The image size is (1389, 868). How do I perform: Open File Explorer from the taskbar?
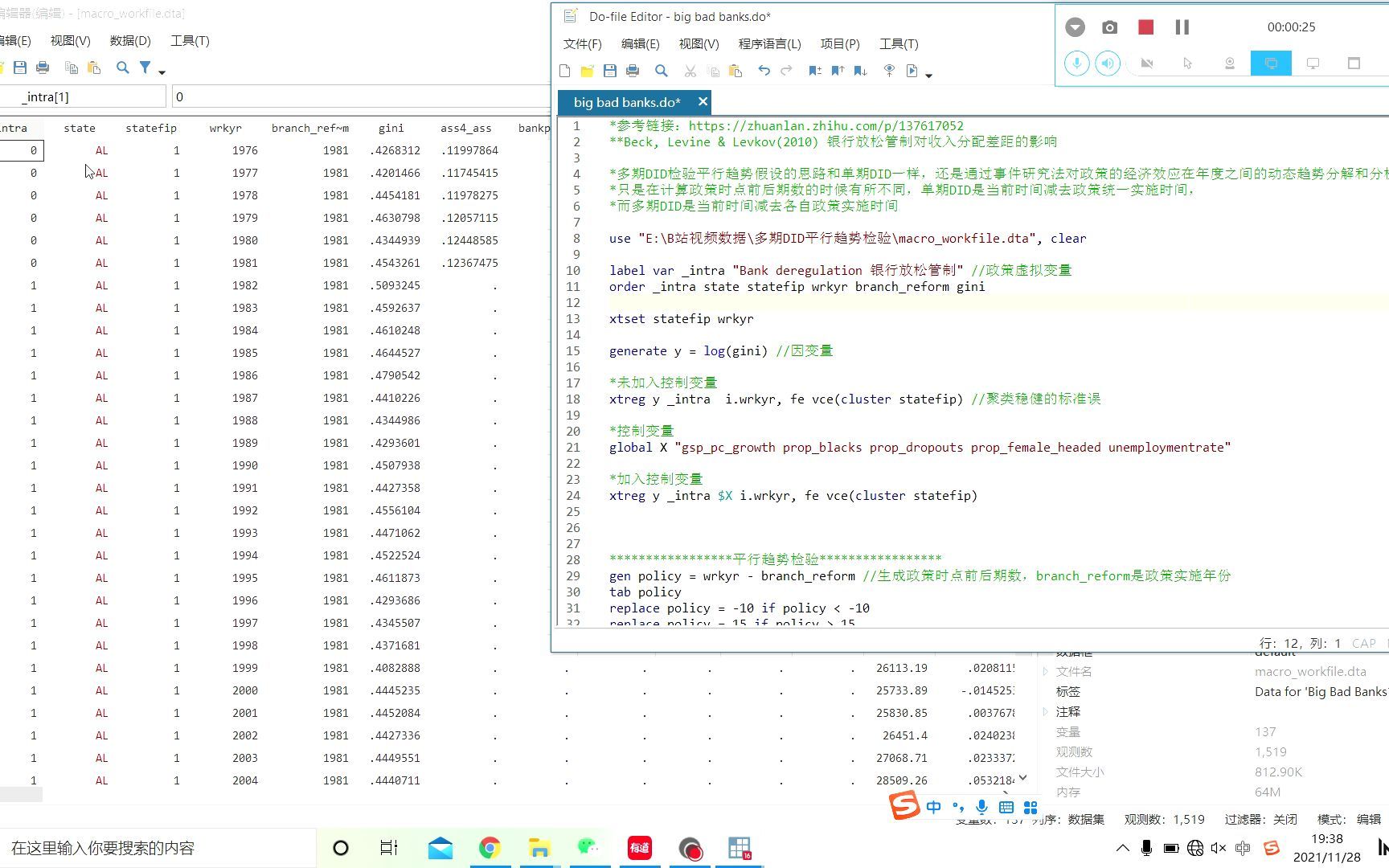[x=539, y=848]
